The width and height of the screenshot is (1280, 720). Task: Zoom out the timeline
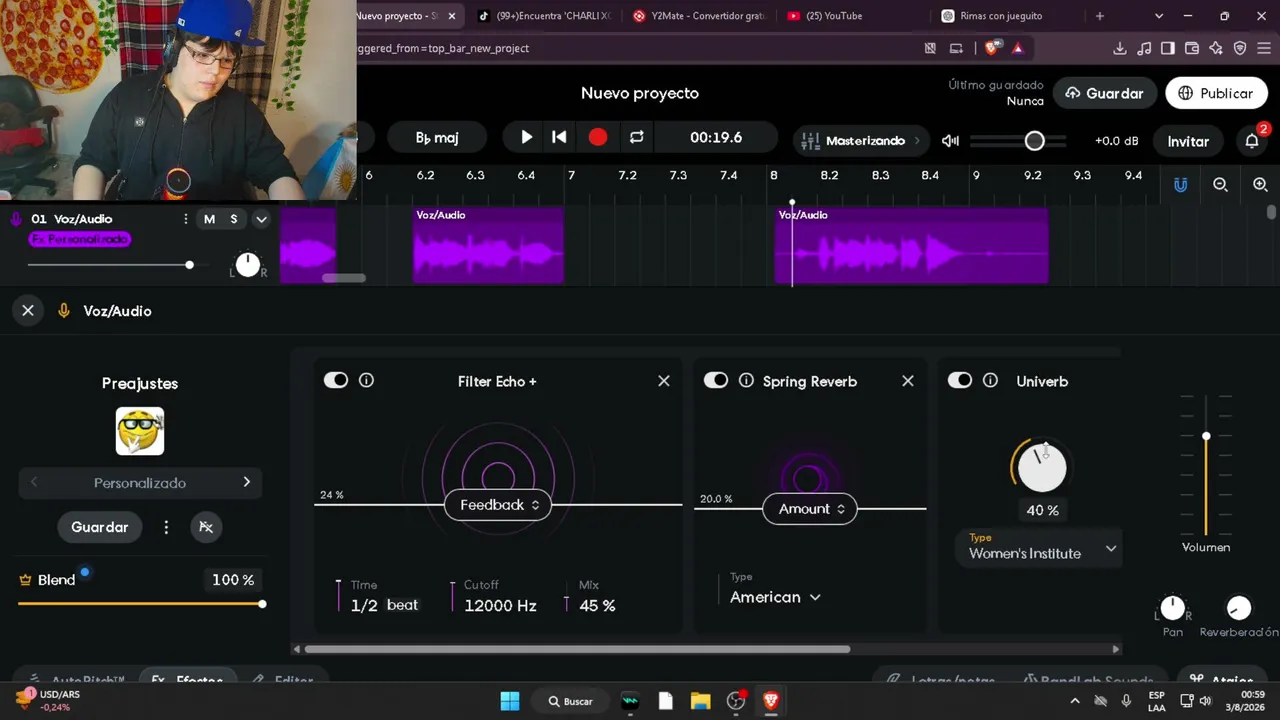click(x=1220, y=185)
